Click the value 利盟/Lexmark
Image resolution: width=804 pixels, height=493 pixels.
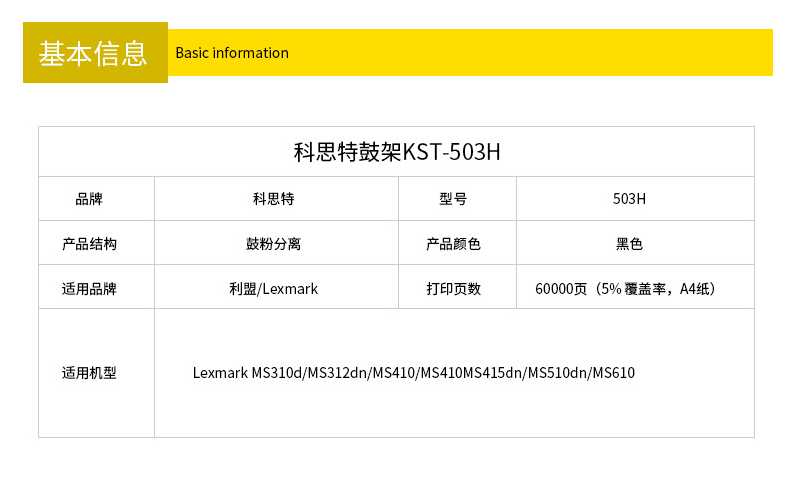tap(273, 289)
